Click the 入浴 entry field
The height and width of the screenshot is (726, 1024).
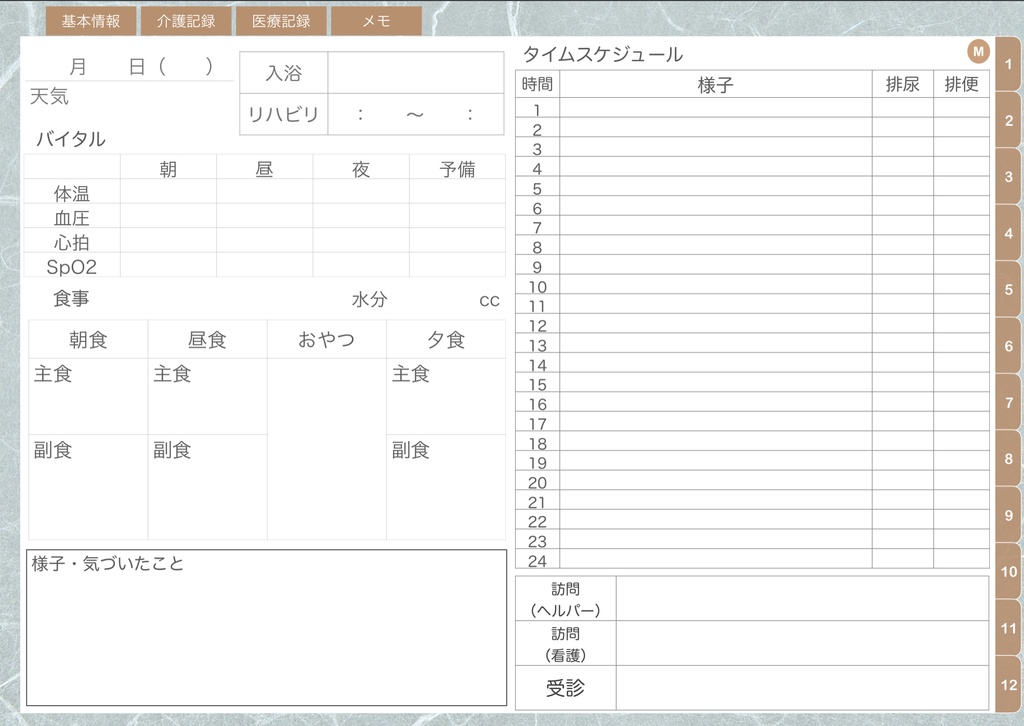tap(415, 71)
